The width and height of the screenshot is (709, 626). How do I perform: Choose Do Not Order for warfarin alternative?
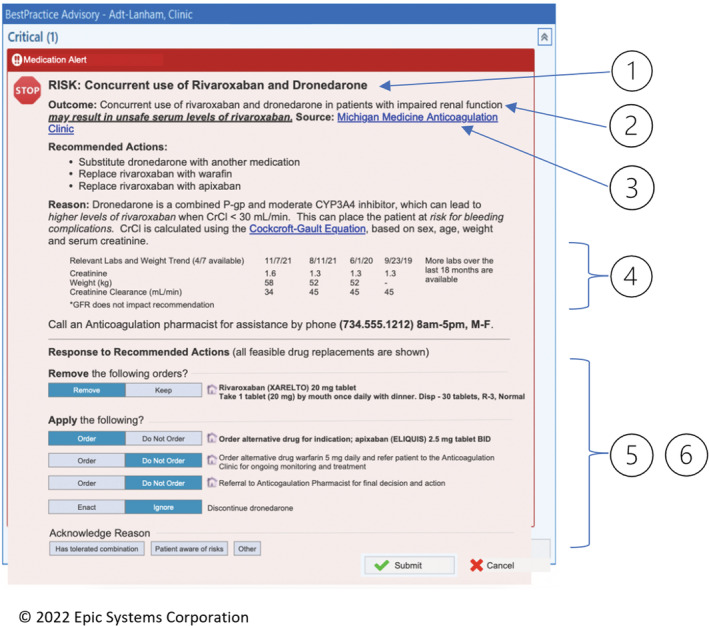tap(163, 461)
